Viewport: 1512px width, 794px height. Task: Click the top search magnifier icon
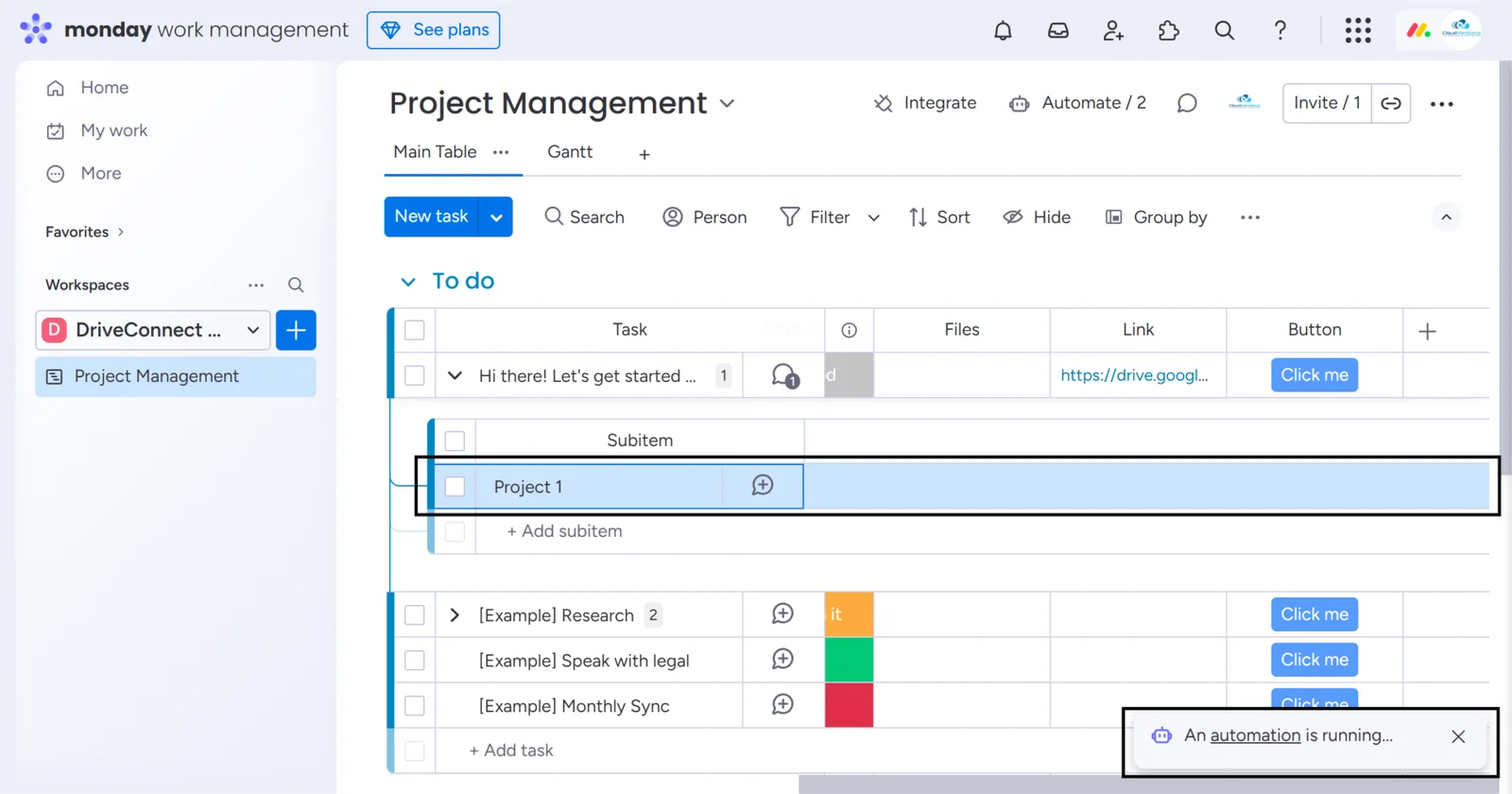click(x=1224, y=30)
